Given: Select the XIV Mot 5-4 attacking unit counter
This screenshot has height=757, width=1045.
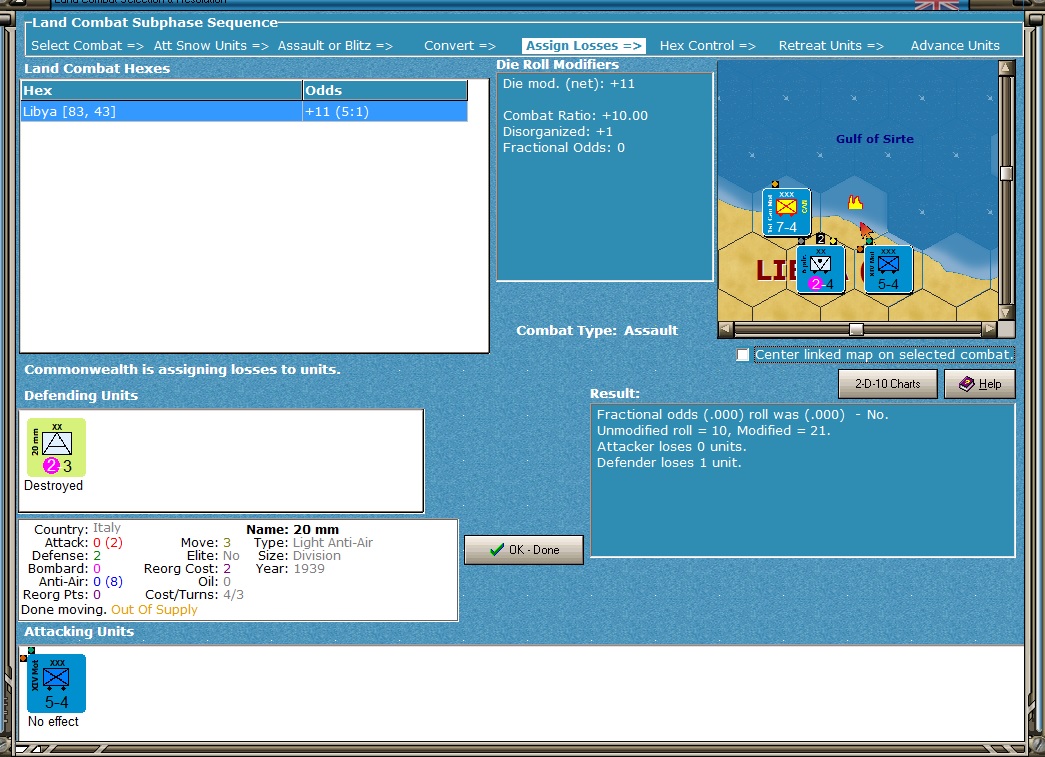Looking at the screenshot, I should (57, 684).
